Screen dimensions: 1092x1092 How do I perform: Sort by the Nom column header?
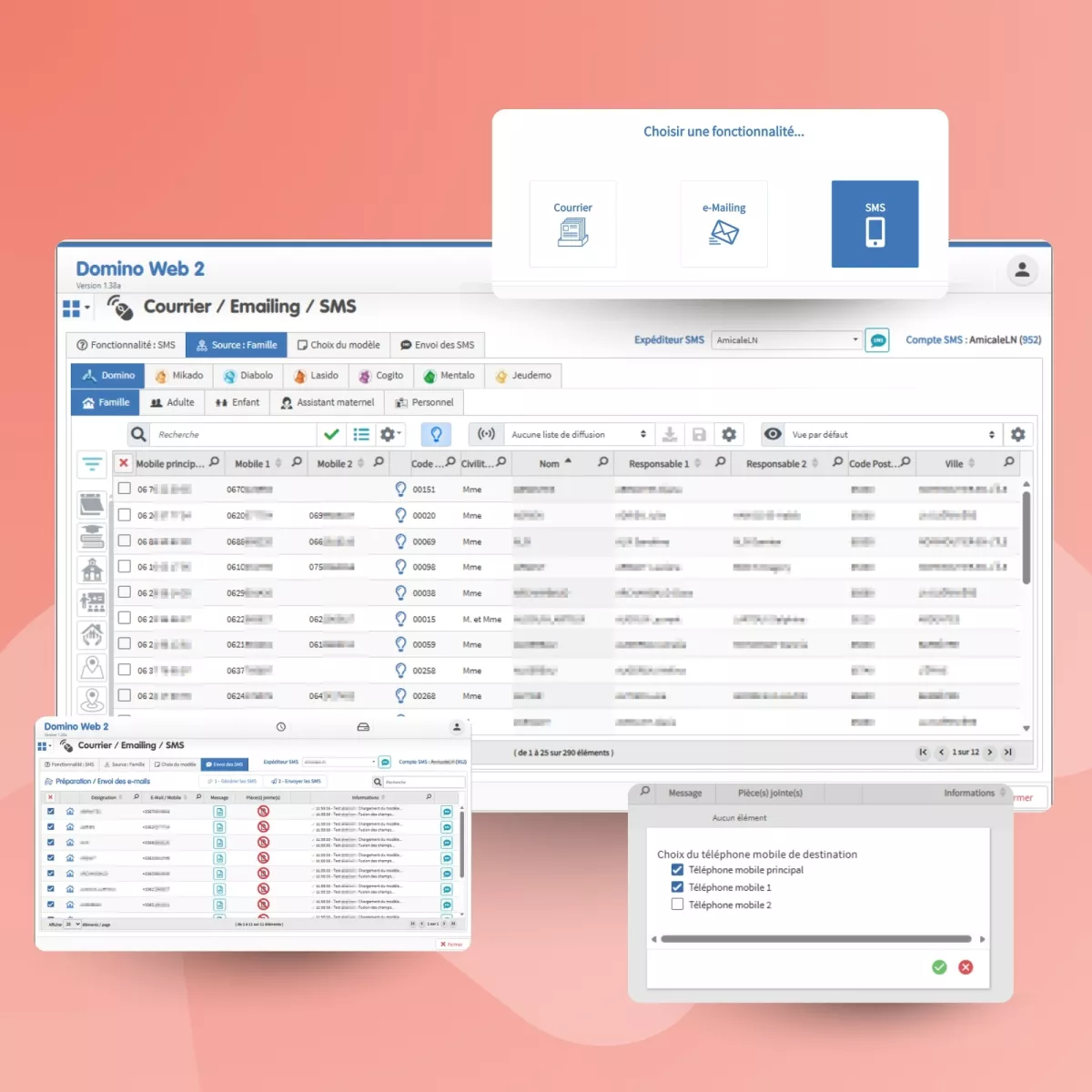pyautogui.click(x=550, y=464)
